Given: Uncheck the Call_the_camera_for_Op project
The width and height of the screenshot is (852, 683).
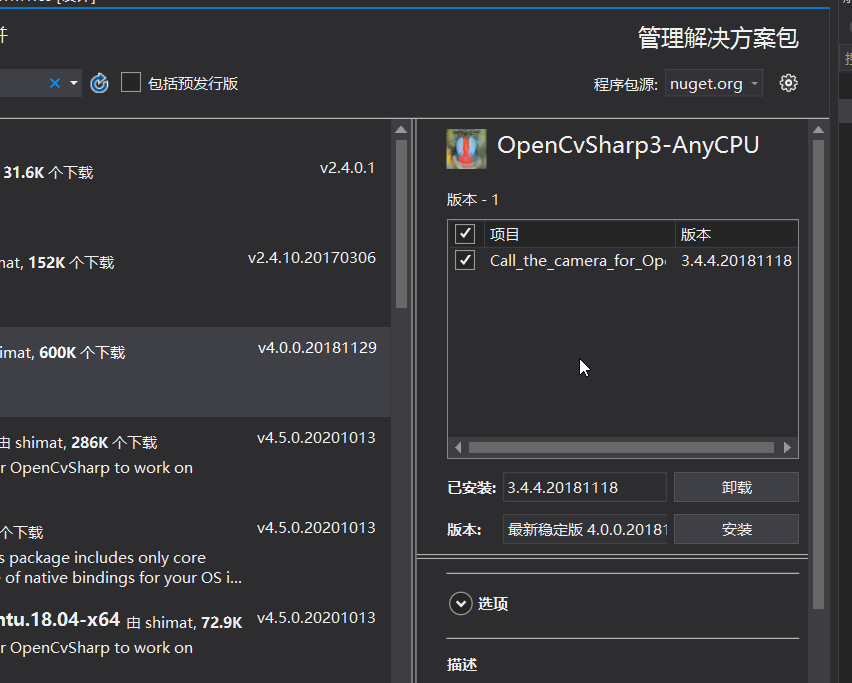Looking at the screenshot, I should tap(466, 260).
